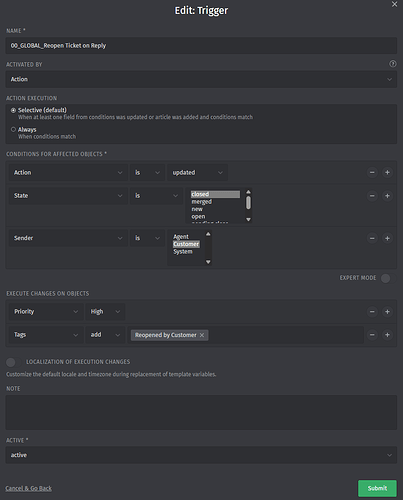Close the Edit Trigger dialog

(394, 4)
